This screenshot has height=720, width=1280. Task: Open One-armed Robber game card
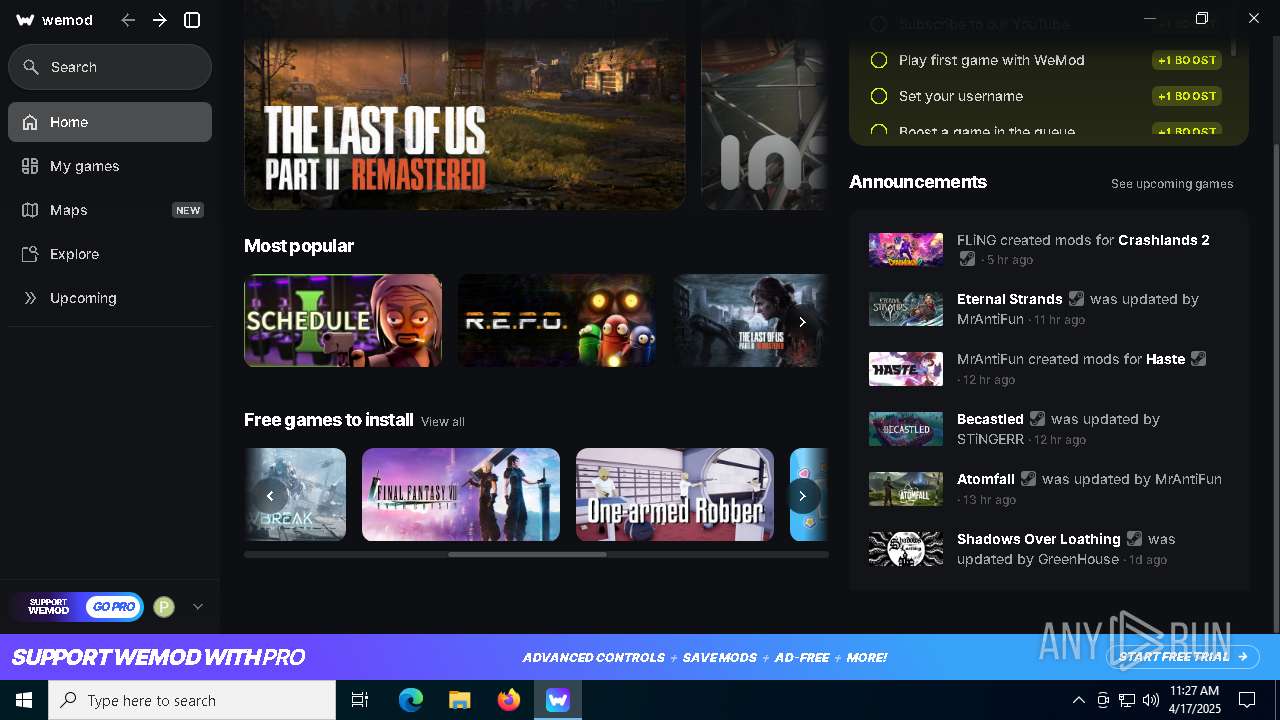pyautogui.click(x=675, y=495)
